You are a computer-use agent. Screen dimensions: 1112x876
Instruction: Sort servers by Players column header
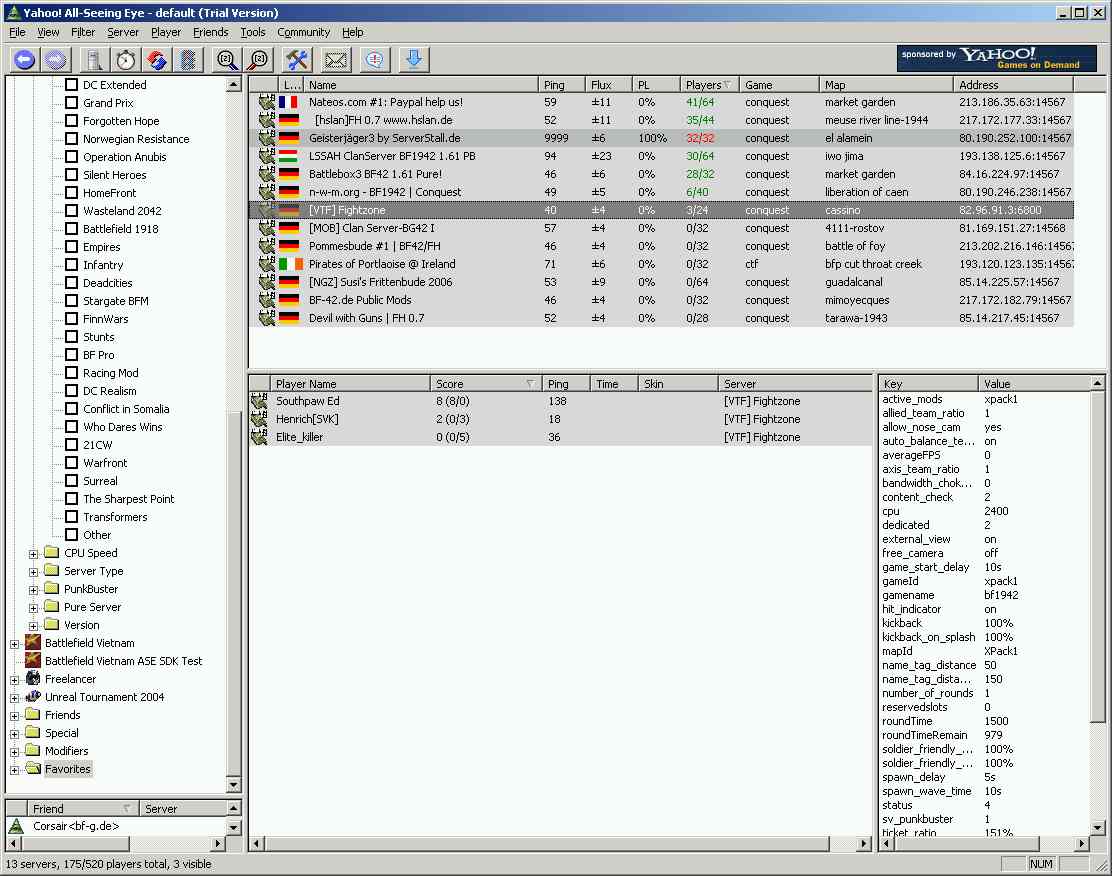pos(709,84)
